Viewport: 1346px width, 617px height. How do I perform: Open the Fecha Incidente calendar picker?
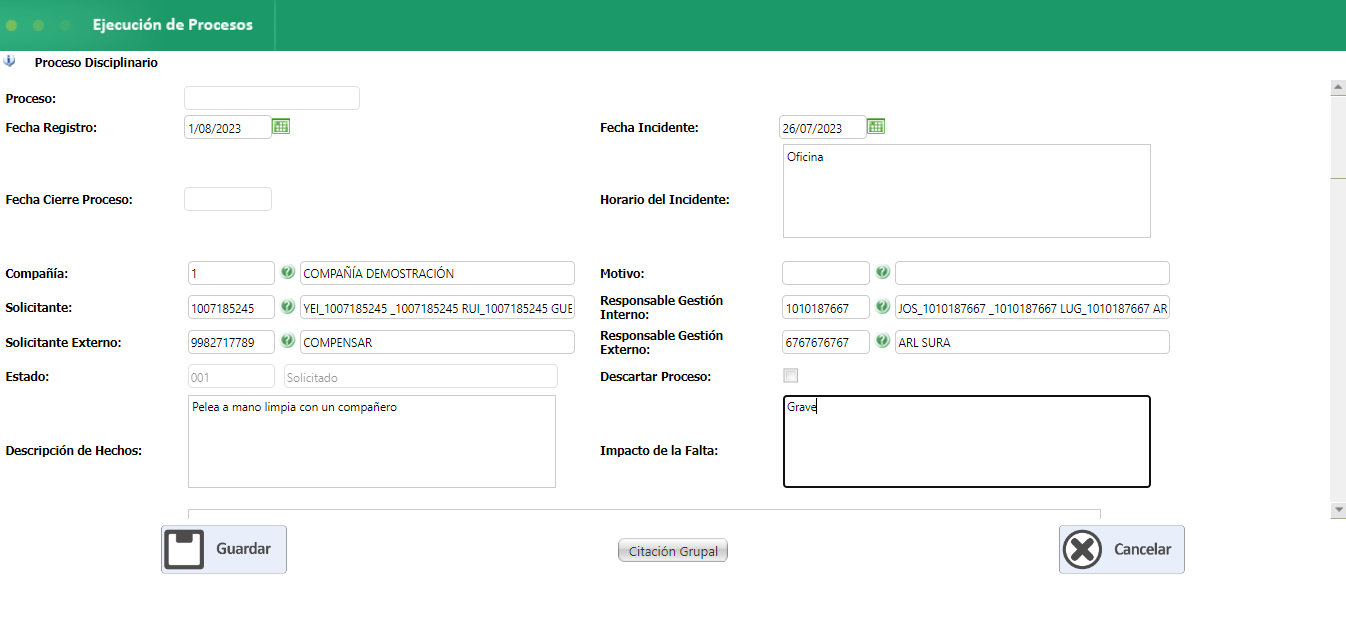pos(876,126)
